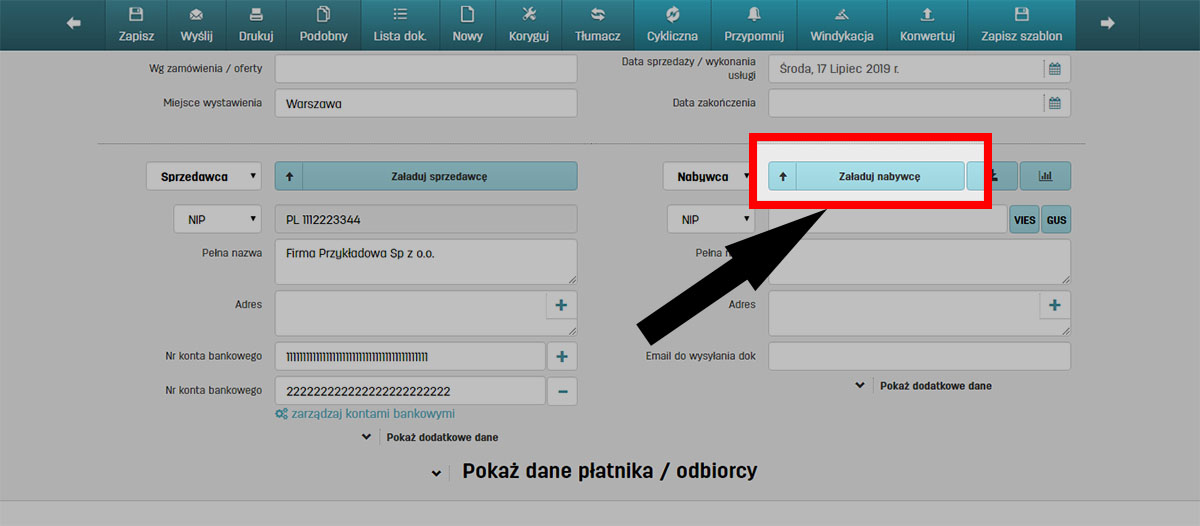Open seller NIP type dropdown
This screenshot has width=1200, height=526.
coord(217,219)
